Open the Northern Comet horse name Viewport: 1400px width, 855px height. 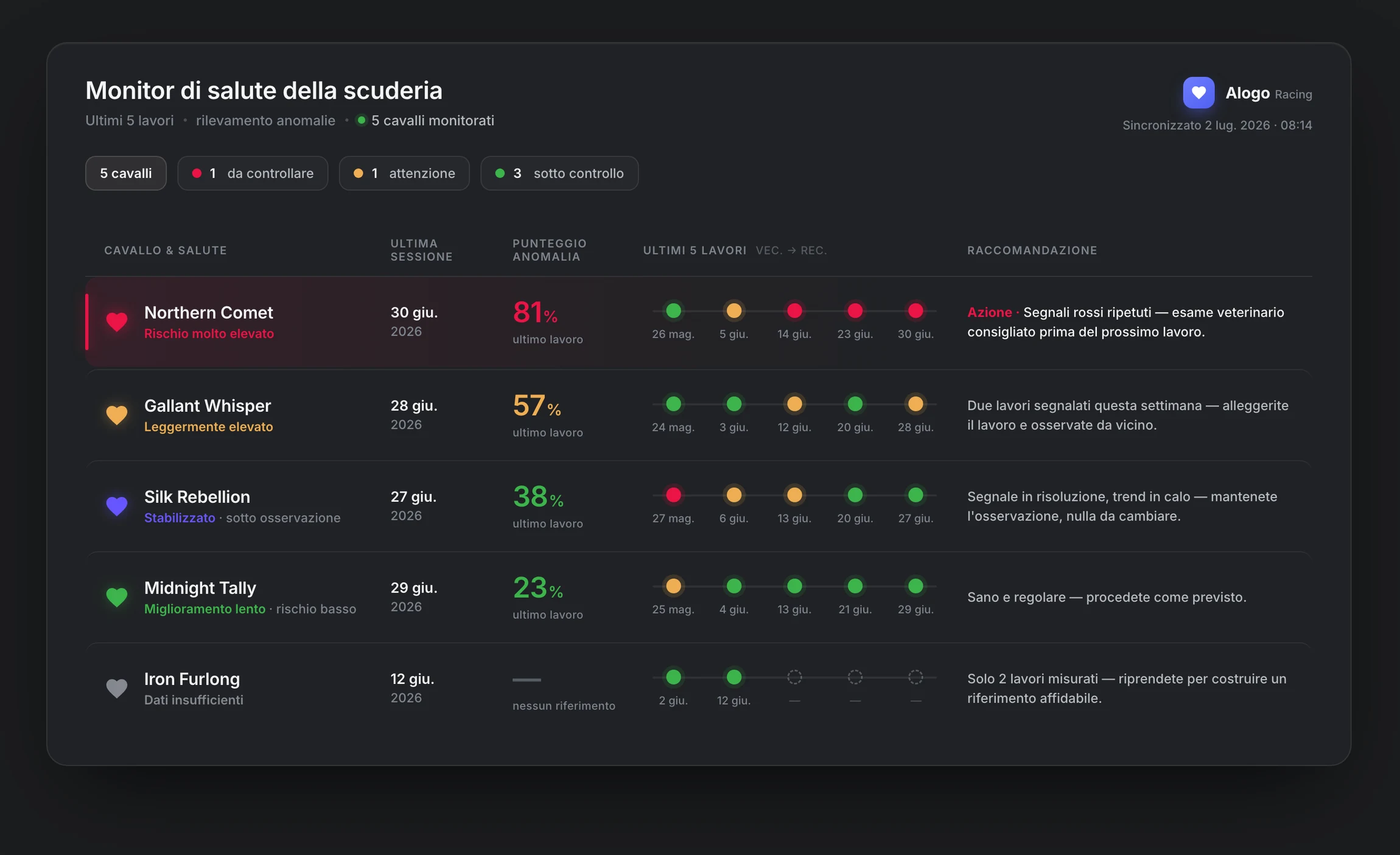209,312
